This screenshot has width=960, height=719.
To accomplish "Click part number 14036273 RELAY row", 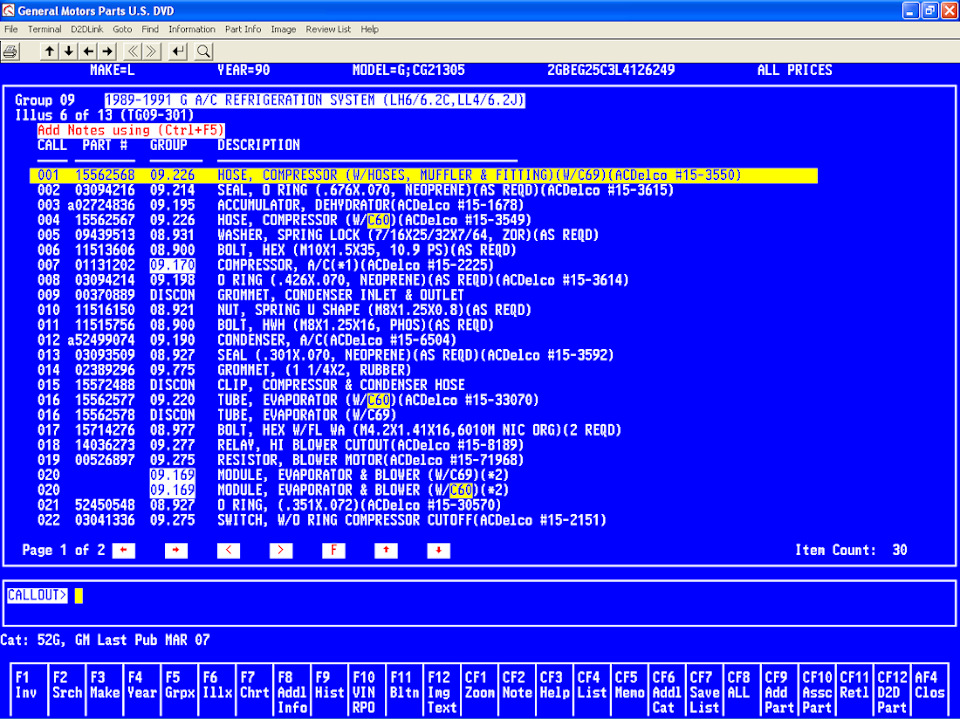I will tap(105, 445).
